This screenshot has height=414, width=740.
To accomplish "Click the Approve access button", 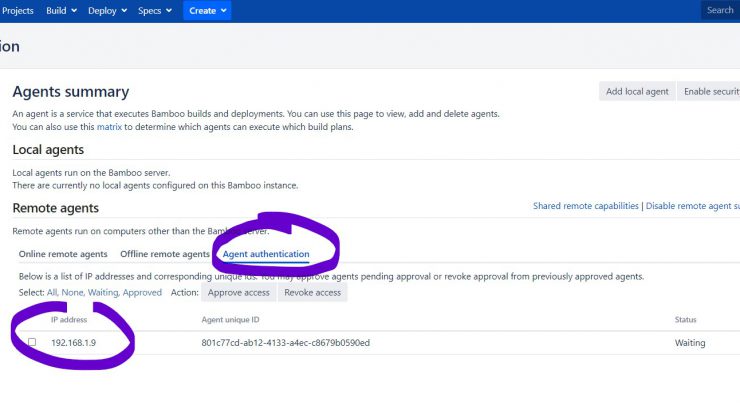I will click(x=239, y=292).
